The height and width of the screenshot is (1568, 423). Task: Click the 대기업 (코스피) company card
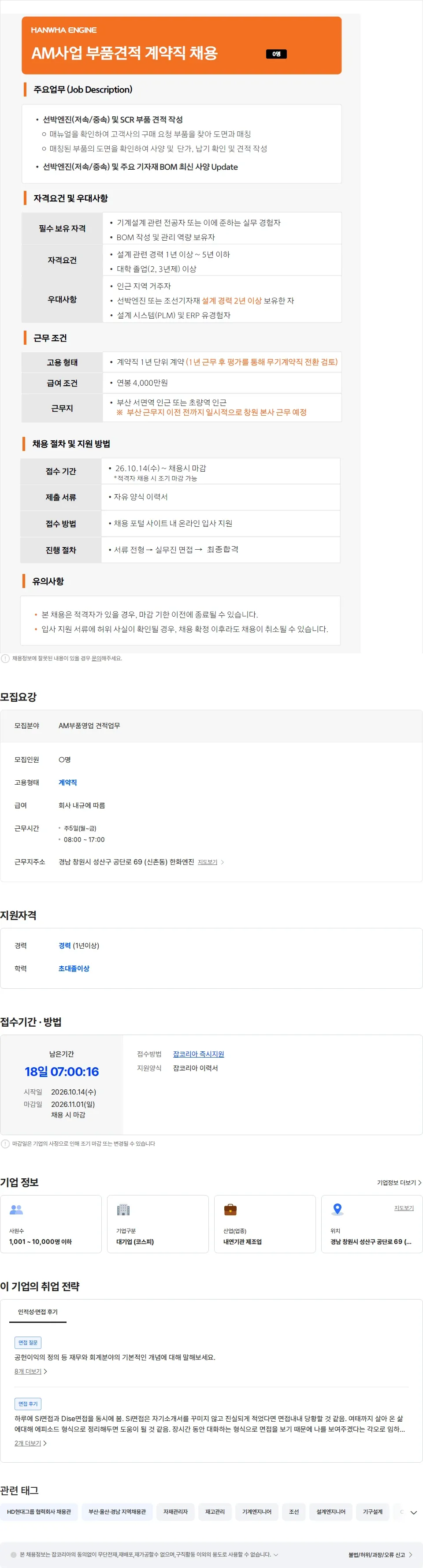158,1224
